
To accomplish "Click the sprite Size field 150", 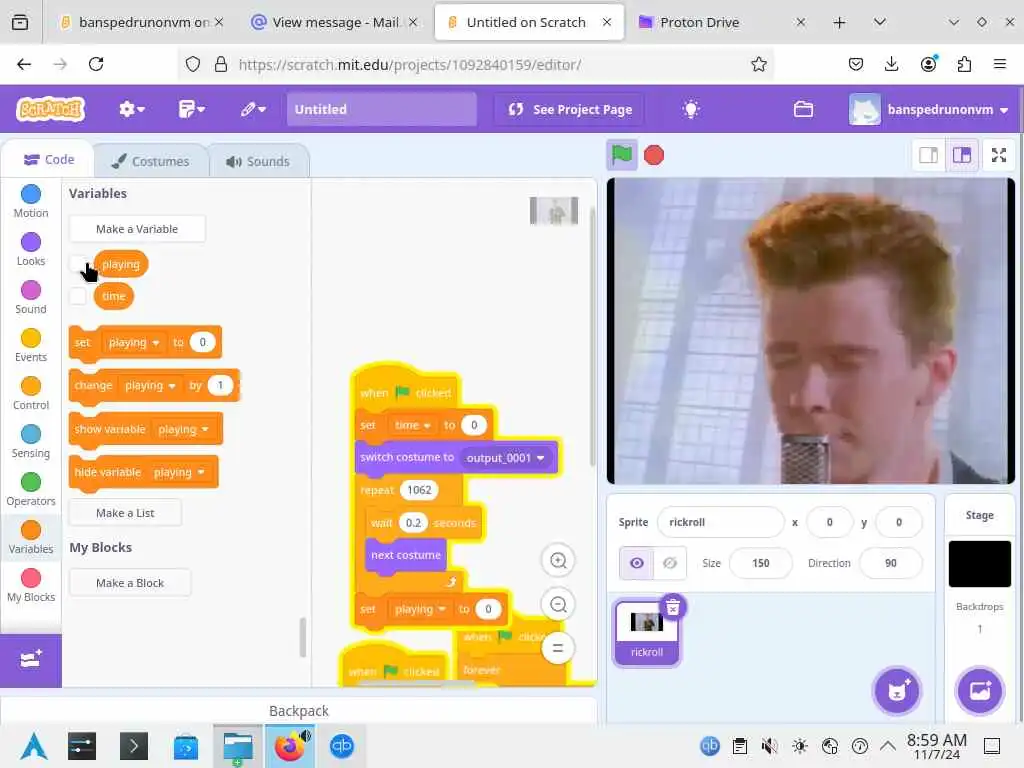I will [x=760, y=563].
